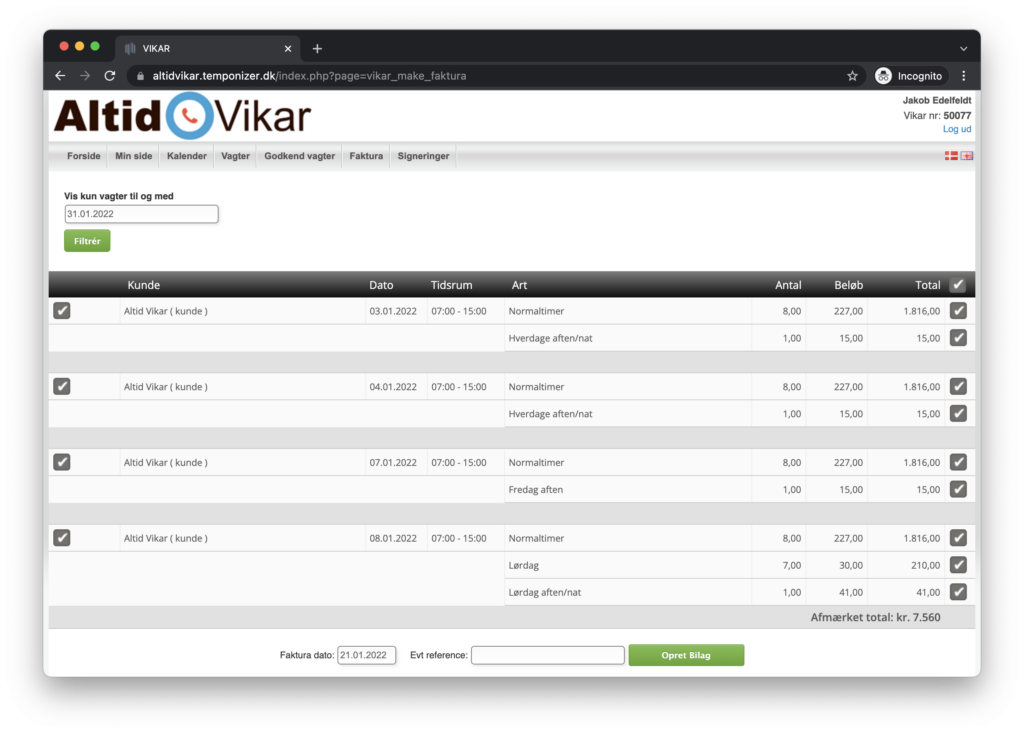Click the Opret Bilag button

pyautogui.click(x=686, y=655)
